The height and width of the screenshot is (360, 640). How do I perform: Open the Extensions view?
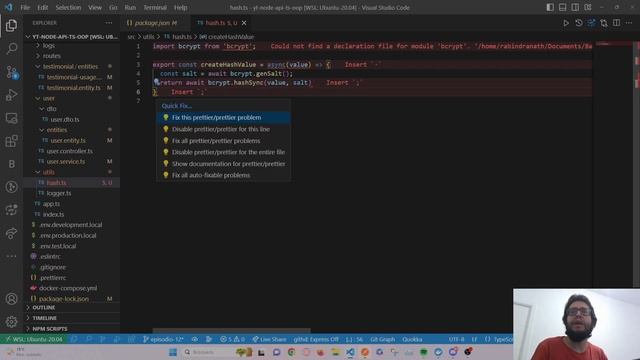tap(11, 141)
